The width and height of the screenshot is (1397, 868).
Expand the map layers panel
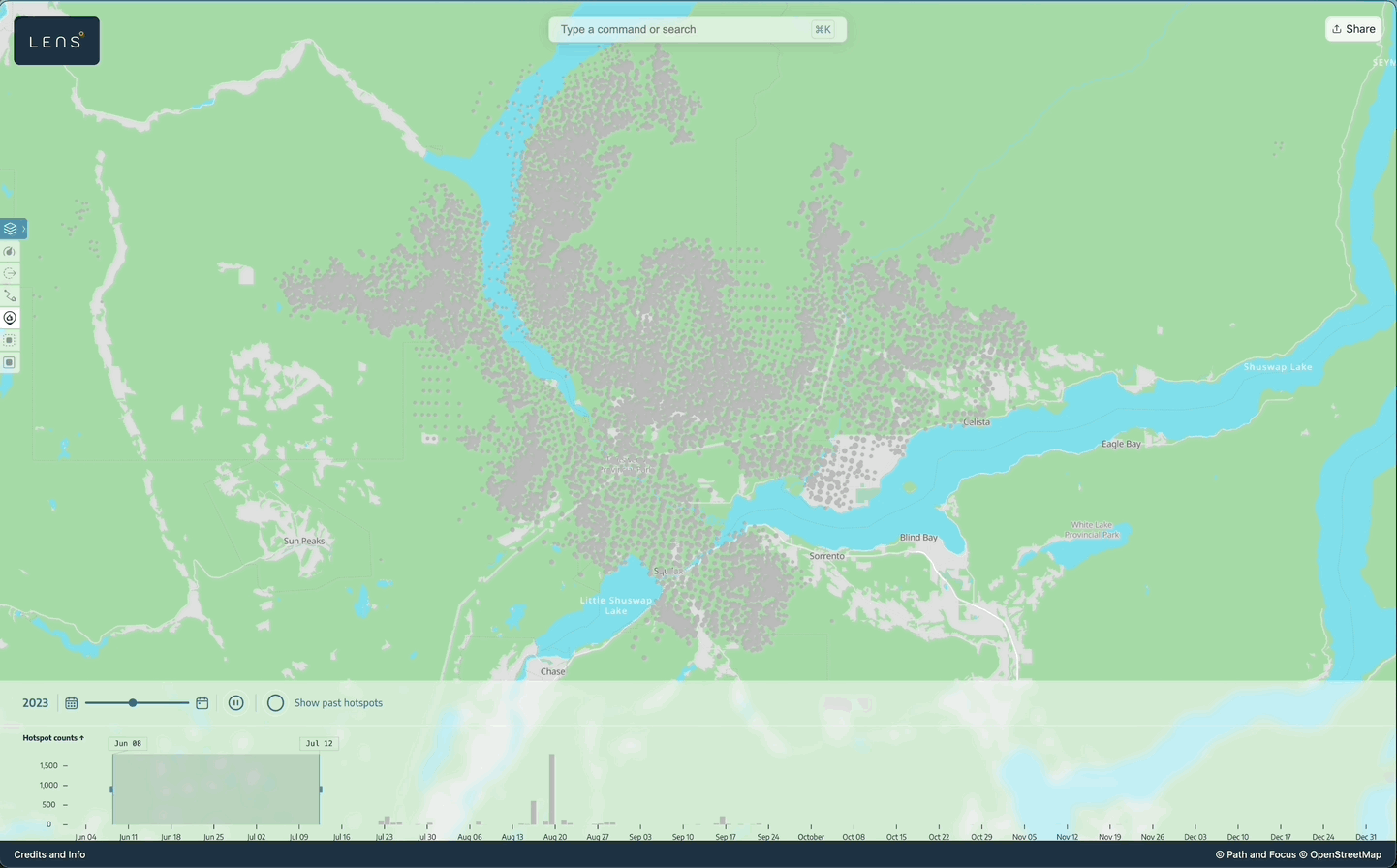coord(12,229)
